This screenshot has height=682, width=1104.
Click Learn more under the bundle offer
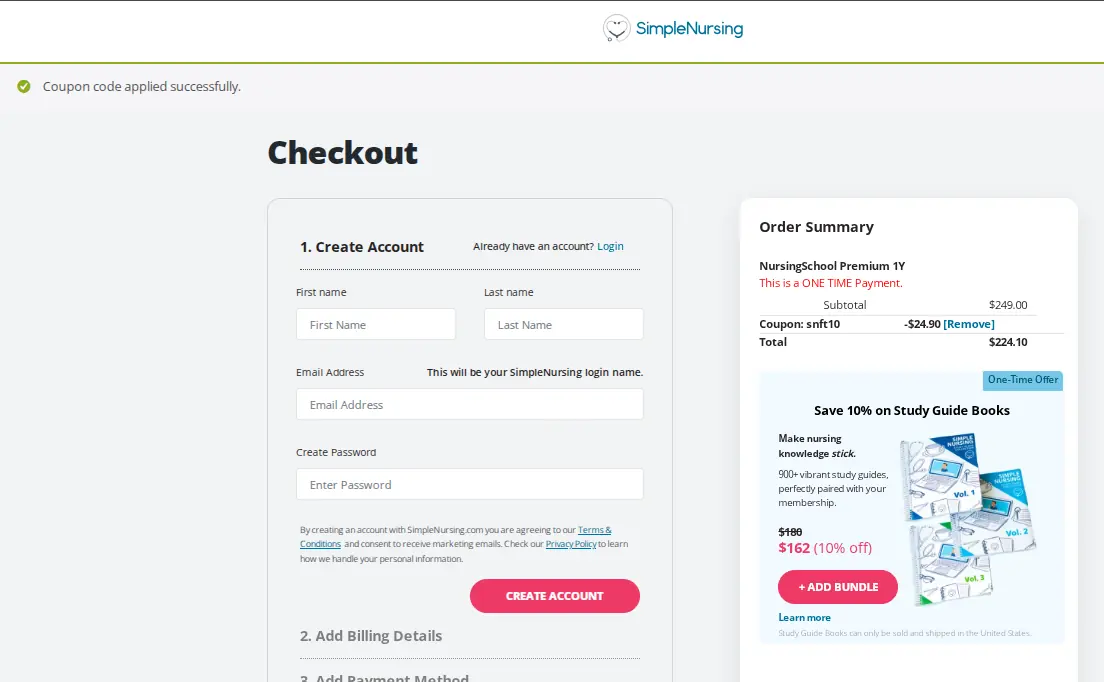[804, 618]
